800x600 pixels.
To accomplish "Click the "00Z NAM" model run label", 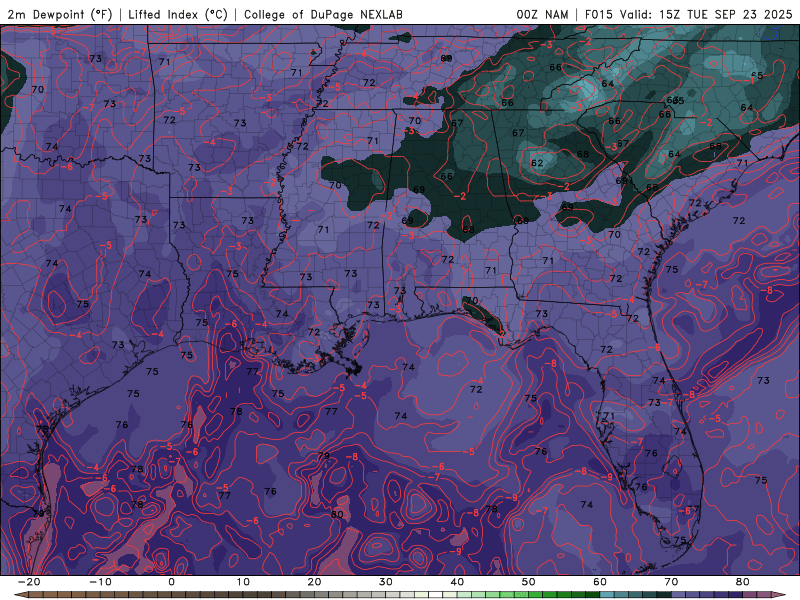I will (542, 14).
